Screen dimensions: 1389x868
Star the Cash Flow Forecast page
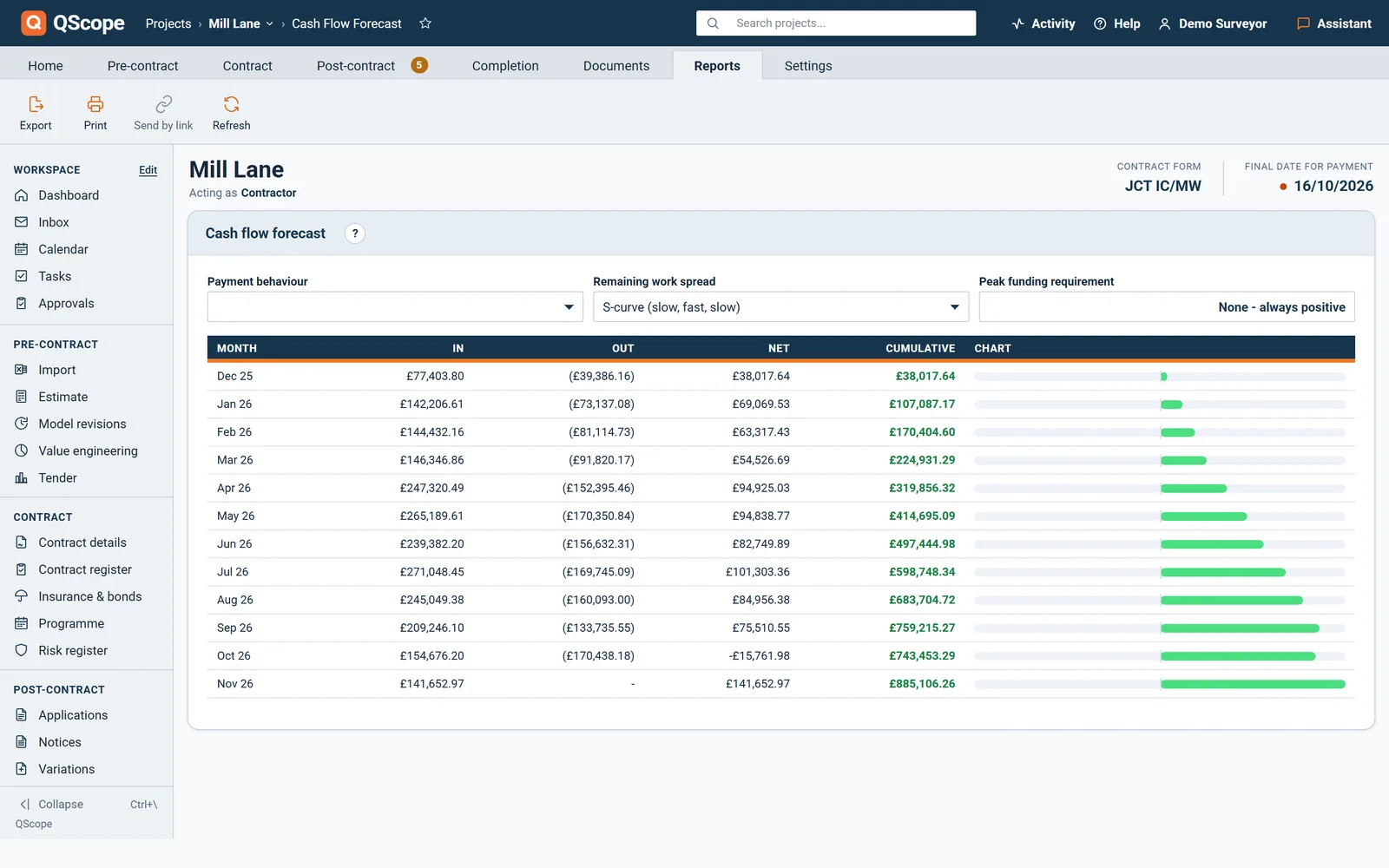point(425,23)
